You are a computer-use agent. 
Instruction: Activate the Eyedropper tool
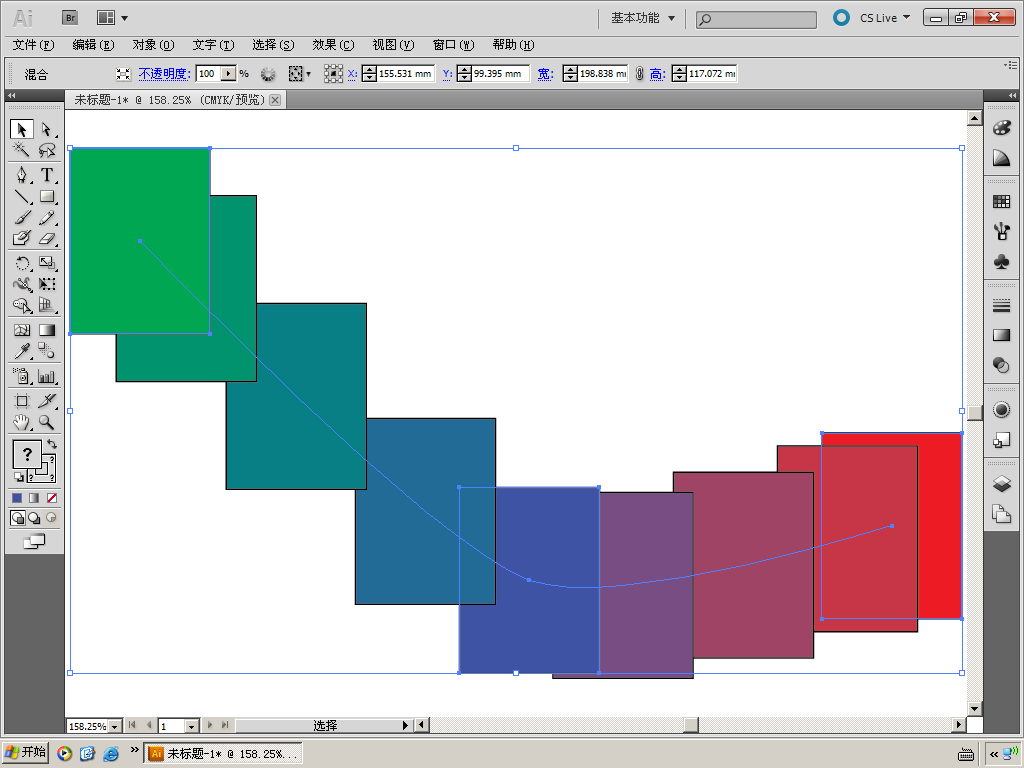(22, 351)
